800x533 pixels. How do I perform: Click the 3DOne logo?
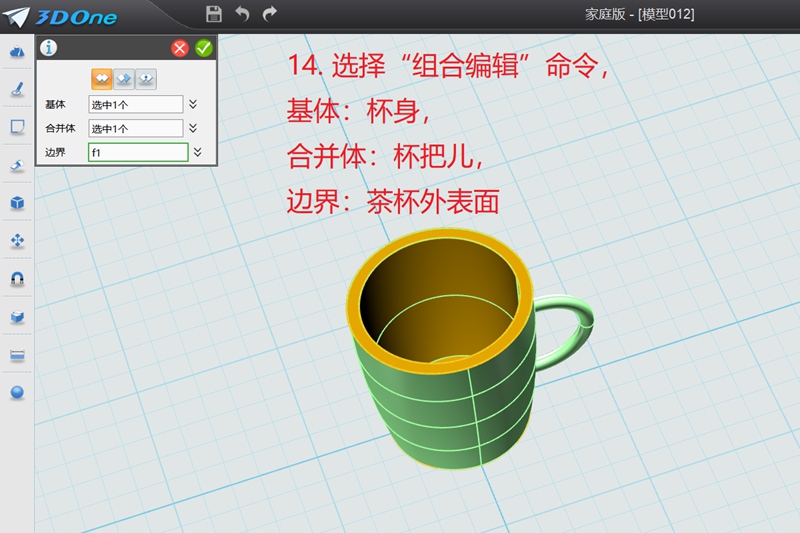tap(60, 17)
